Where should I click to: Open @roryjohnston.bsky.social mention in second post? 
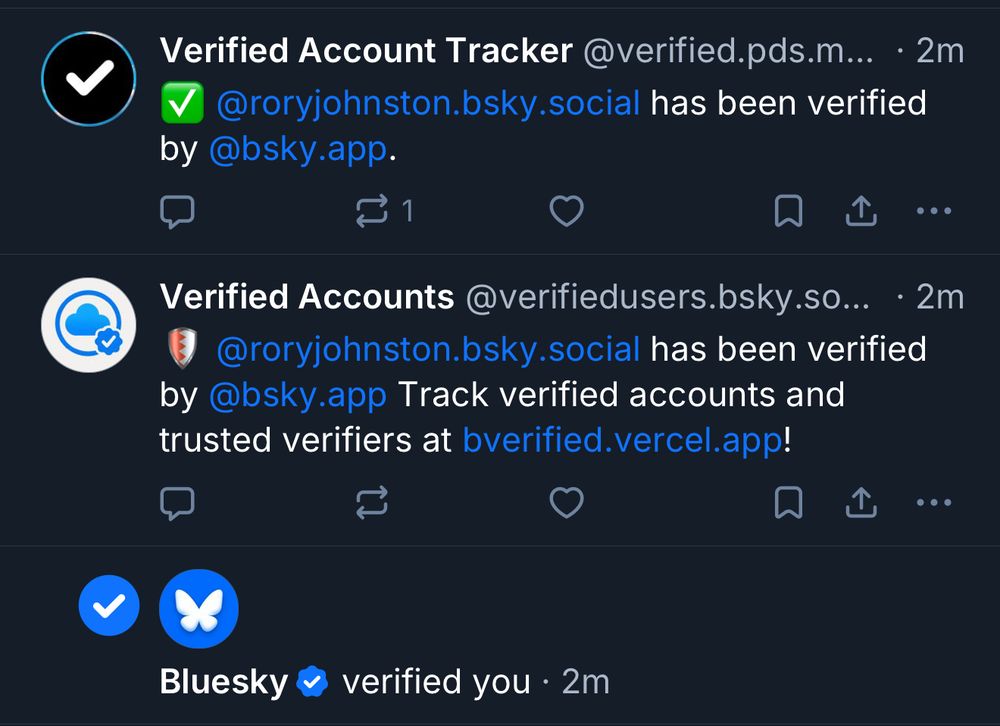coord(428,349)
